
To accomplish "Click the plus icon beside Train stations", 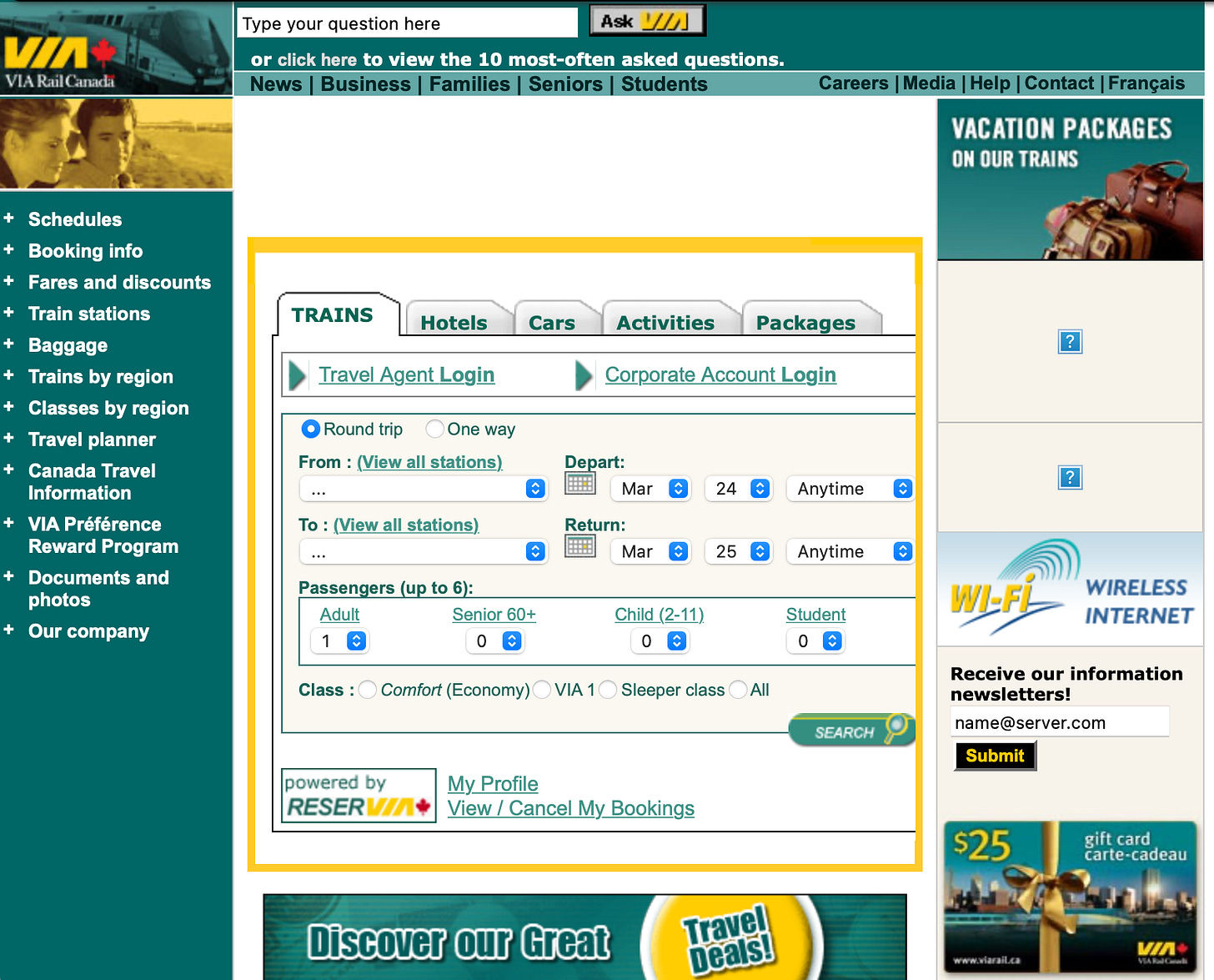I will [9, 313].
